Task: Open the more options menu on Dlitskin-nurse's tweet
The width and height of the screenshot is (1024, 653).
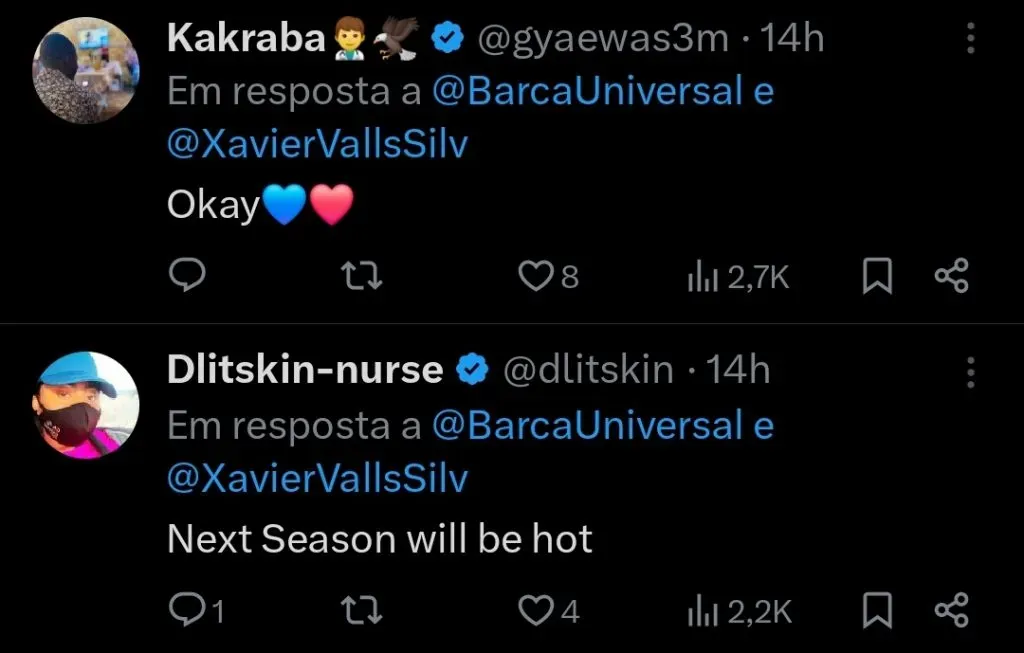Action: pos(972,370)
